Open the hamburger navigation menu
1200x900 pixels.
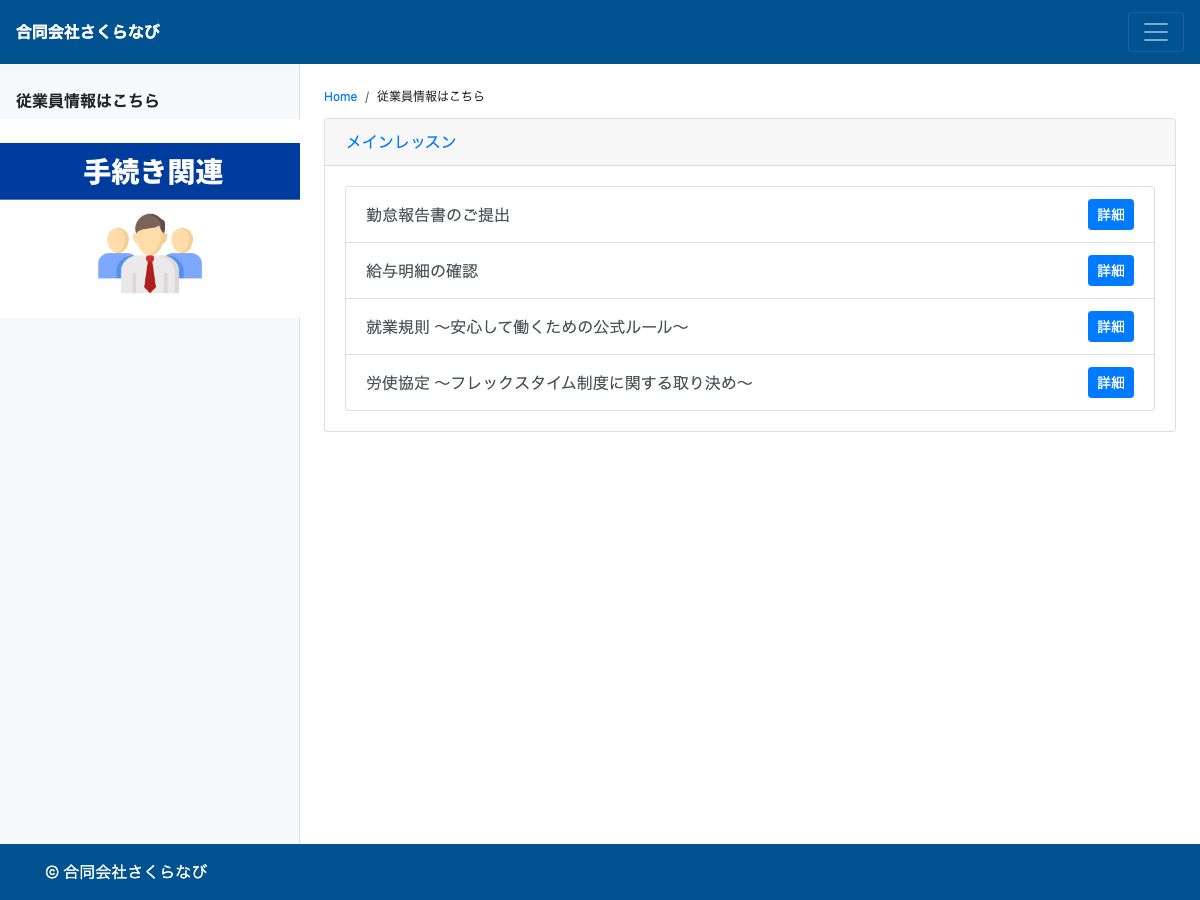coord(1156,31)
